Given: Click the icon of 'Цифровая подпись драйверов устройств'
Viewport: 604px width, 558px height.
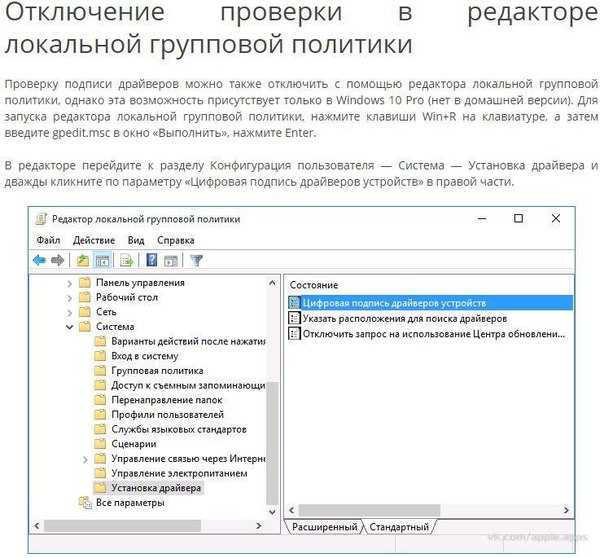Looking at the screenshot, I should click(294, 303).
